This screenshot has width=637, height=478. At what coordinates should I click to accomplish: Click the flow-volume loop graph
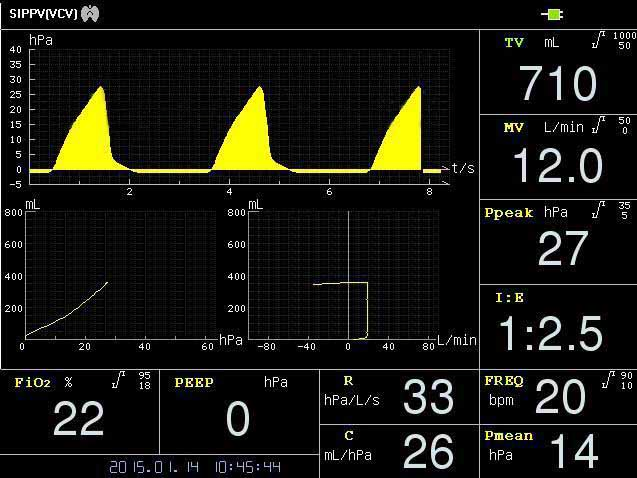[x=344, y=275]
